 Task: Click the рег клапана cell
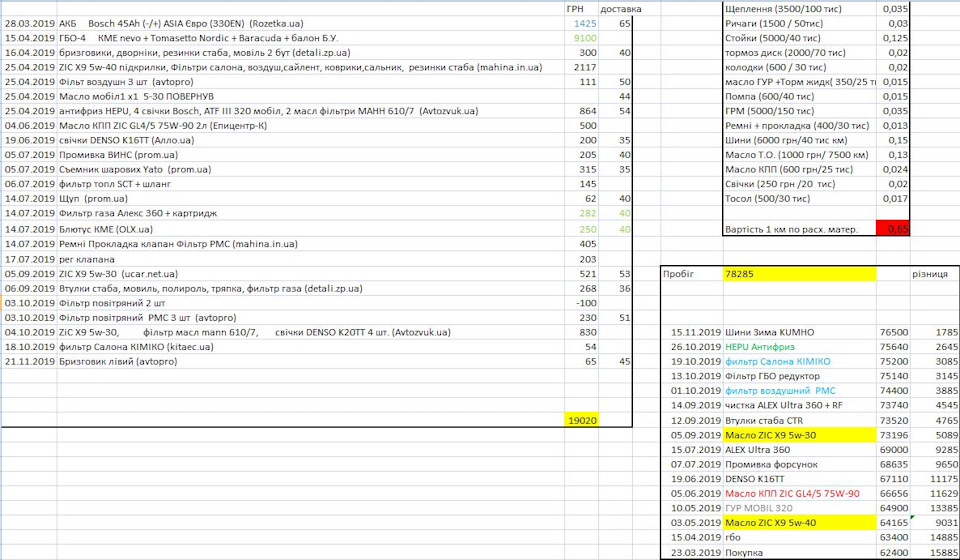click(x=310, y=259)
